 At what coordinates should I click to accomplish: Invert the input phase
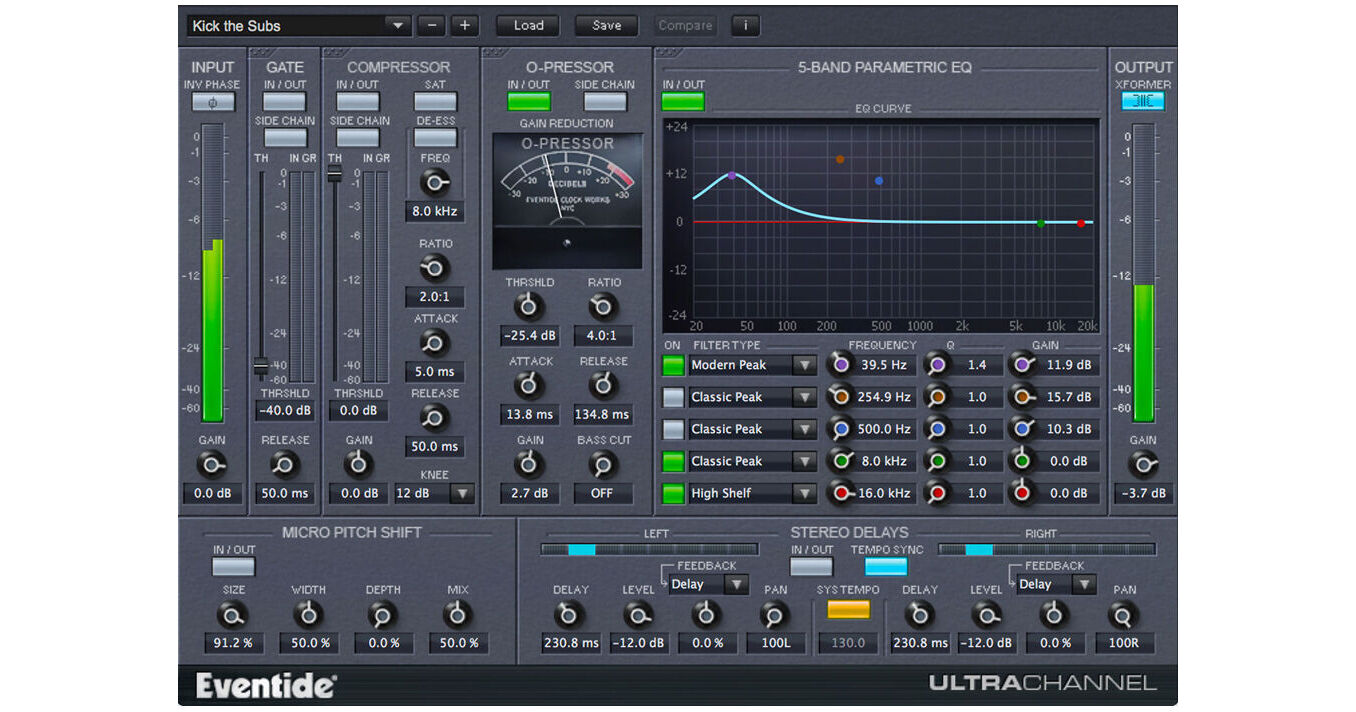point(212,101)
